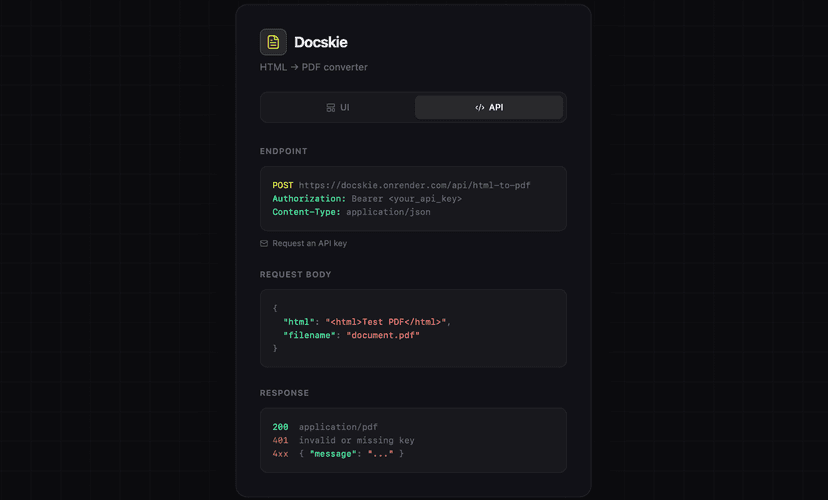Click the "message" key in response block
Viewport: 828px width, 500px height.
pos(333,454)
